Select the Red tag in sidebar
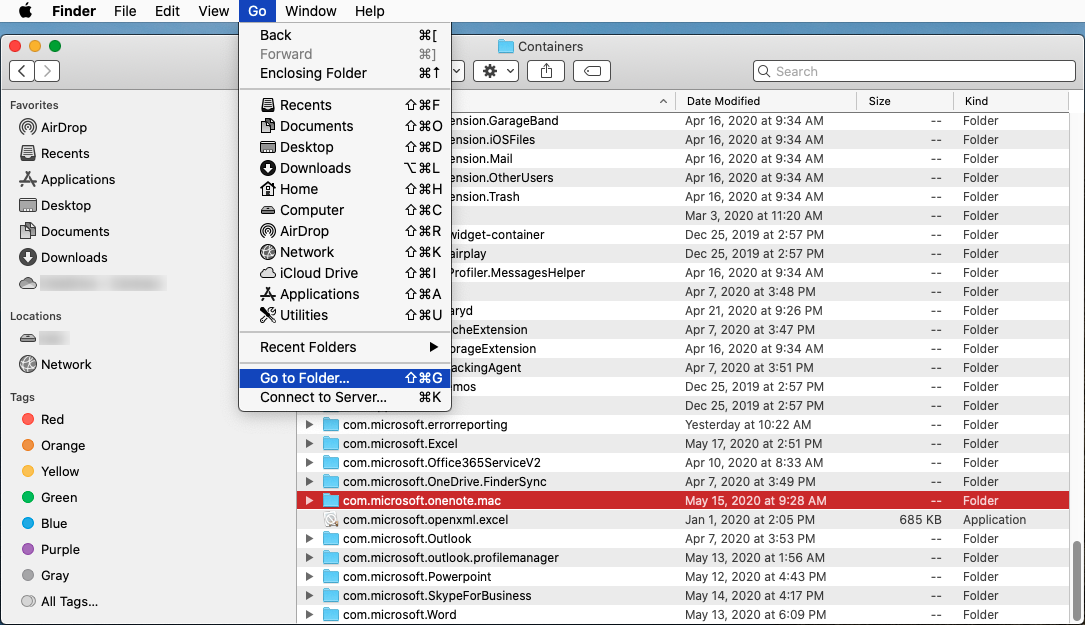The width and height of the screenshot is (1085, 625). point(43,419)
